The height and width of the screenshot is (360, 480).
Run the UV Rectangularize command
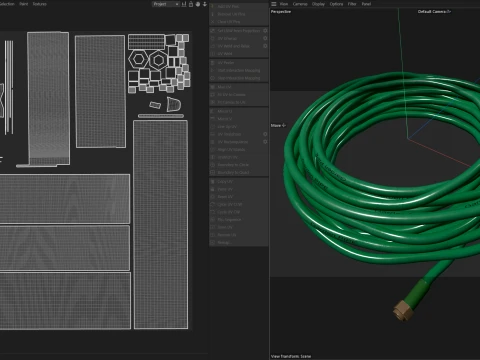click(x=236, y=142)
